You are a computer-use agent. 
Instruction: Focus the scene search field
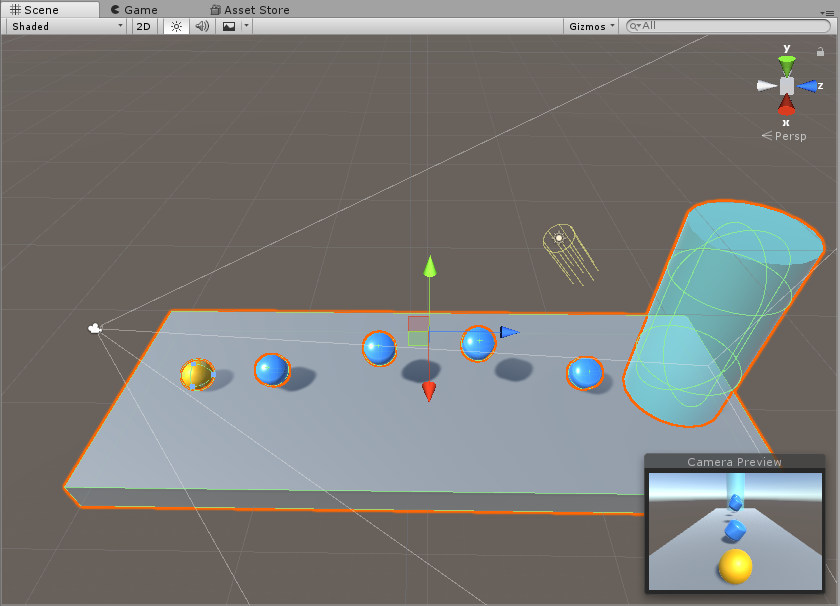click(x=728, y=26)
